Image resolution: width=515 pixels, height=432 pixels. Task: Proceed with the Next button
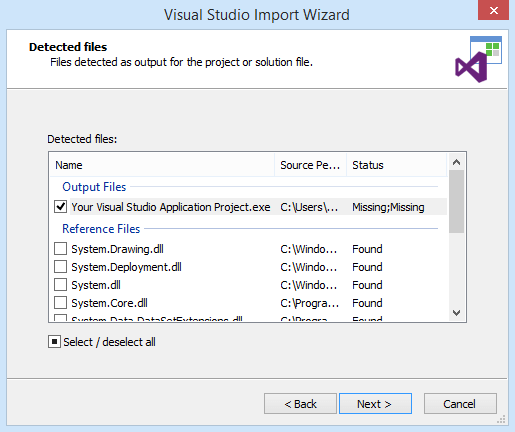pos(375,404)
